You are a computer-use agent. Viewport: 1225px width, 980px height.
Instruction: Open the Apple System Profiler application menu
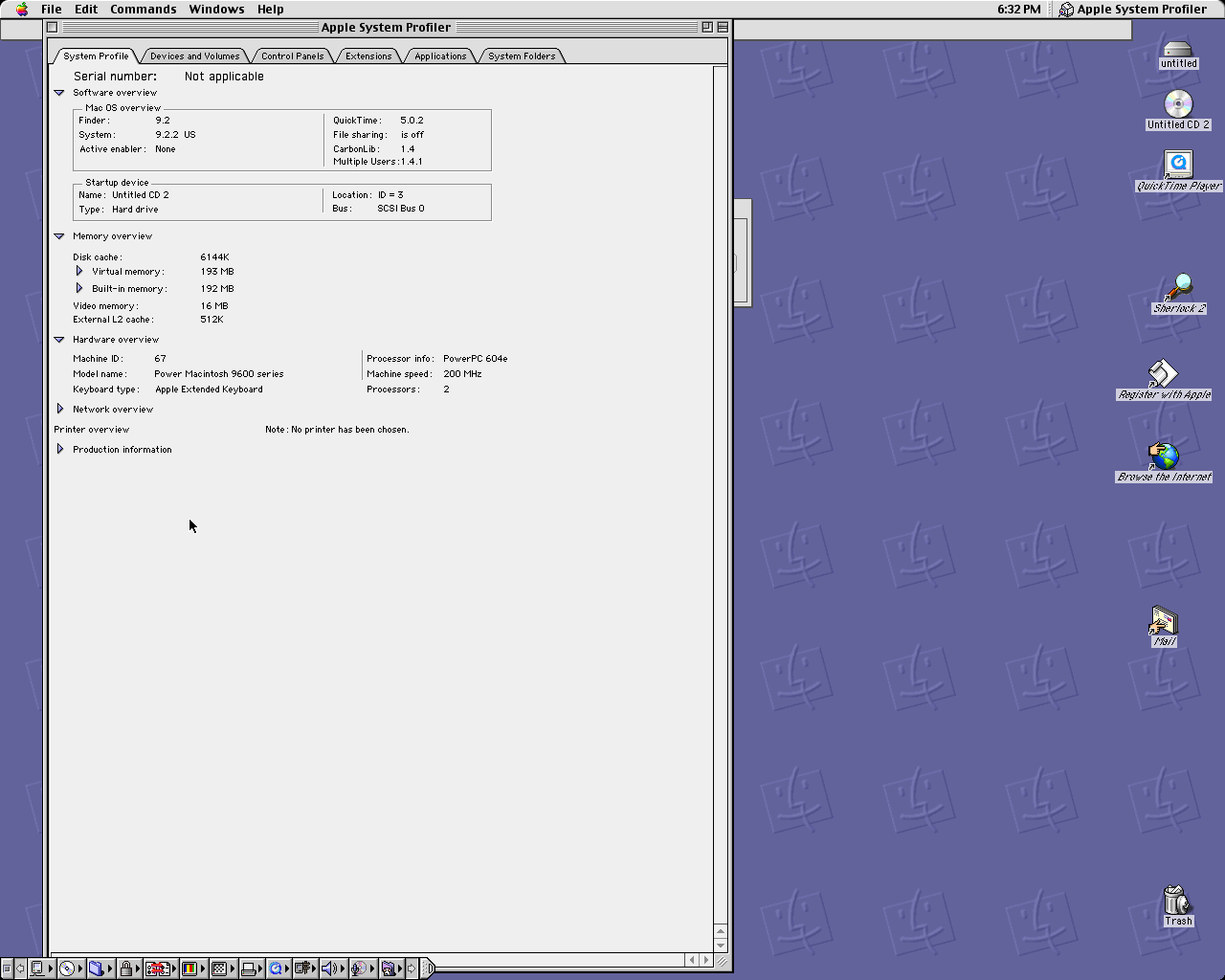(1132, 9)
